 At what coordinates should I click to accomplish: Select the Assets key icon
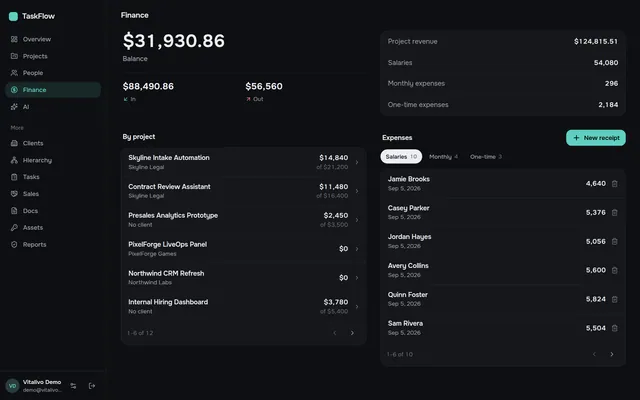[x=14, y=227]
